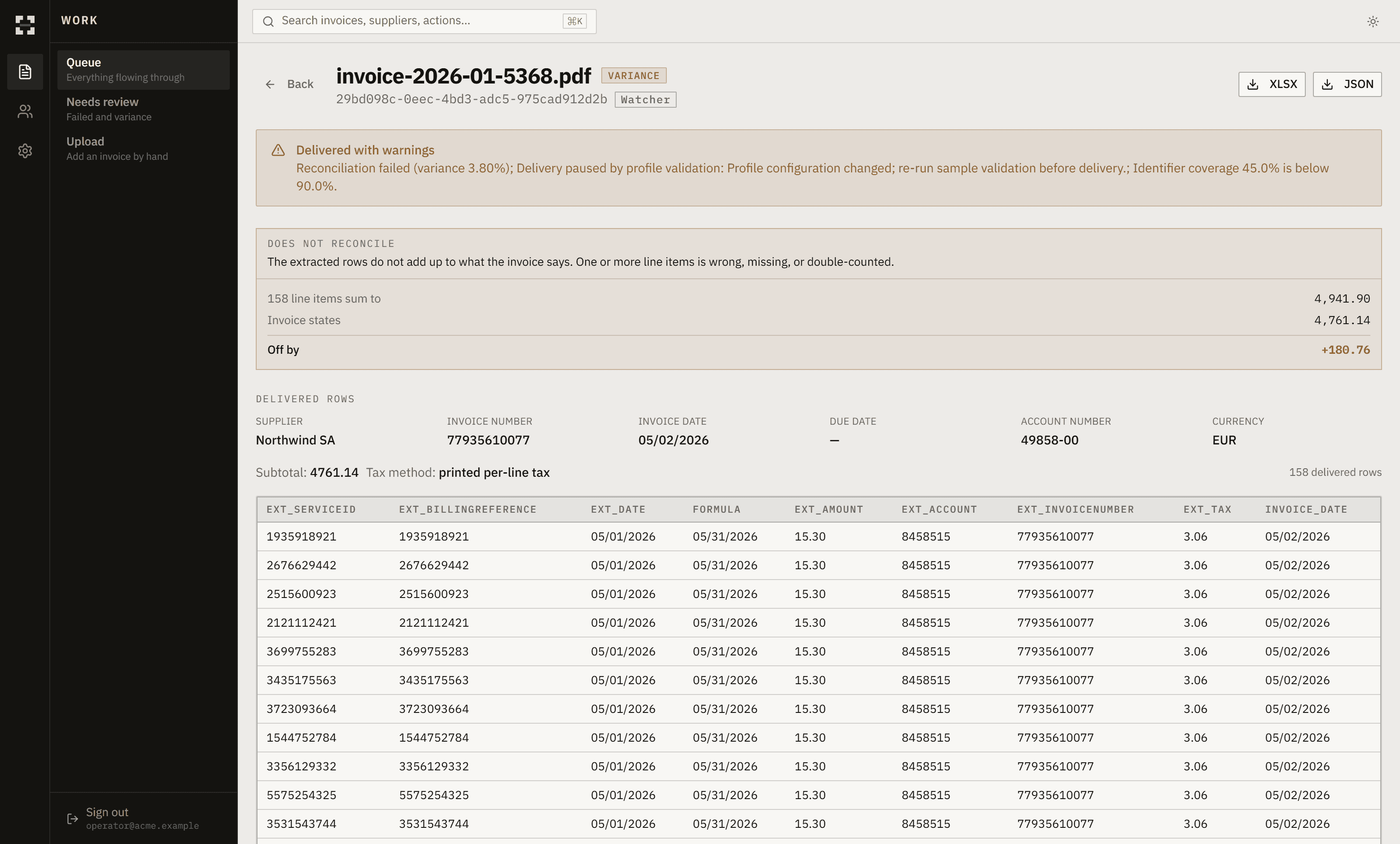Click the Watcher tag
Screen dimensions: 1400x844
click(x=645, y=100)
